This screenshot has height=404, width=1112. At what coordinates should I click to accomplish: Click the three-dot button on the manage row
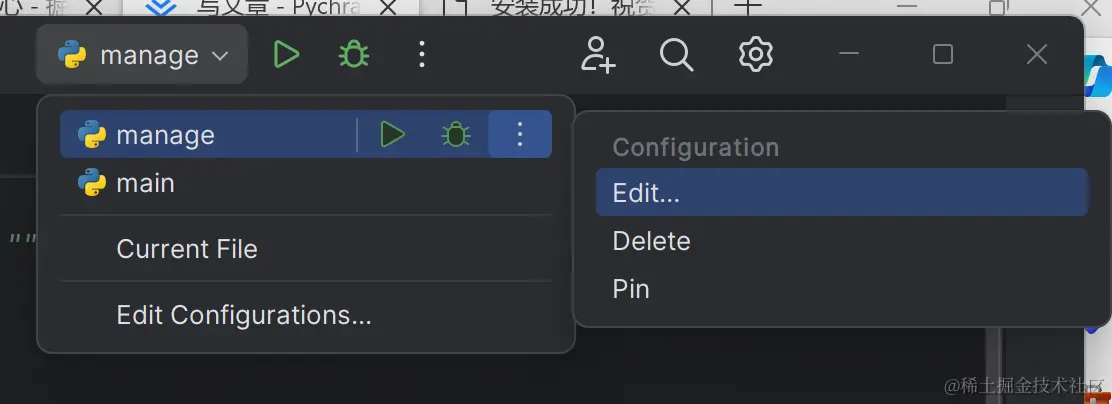coord(520,134)
